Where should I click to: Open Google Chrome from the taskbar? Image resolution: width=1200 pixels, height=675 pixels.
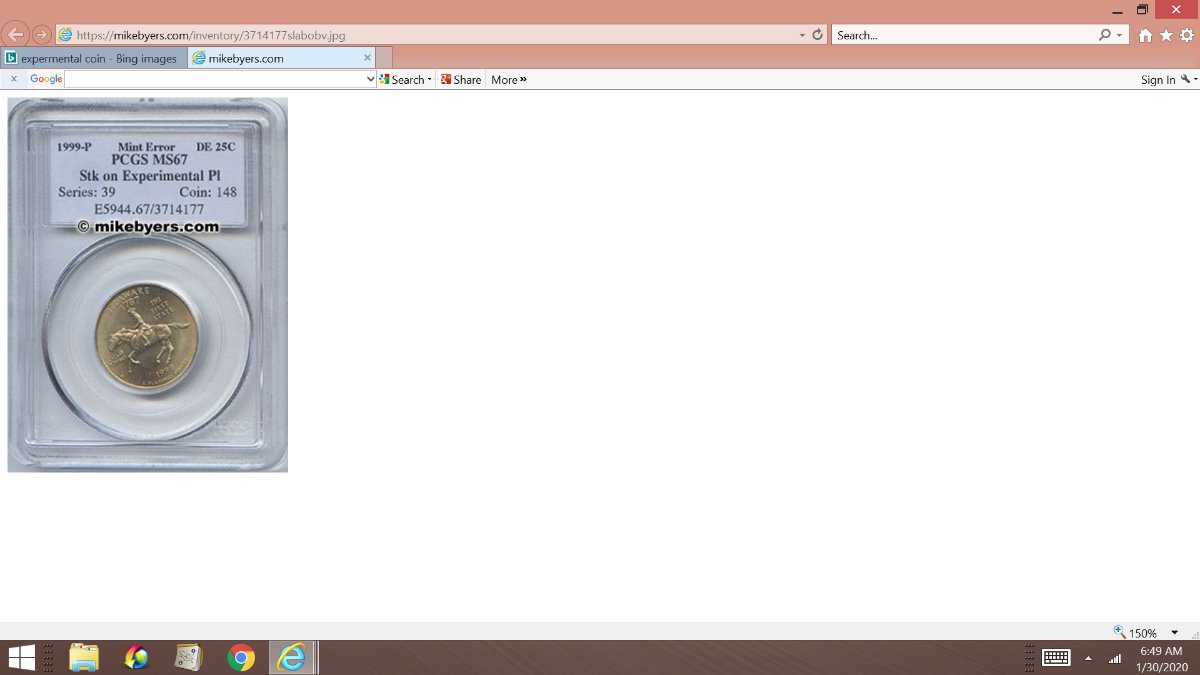(x=240, y=657)
